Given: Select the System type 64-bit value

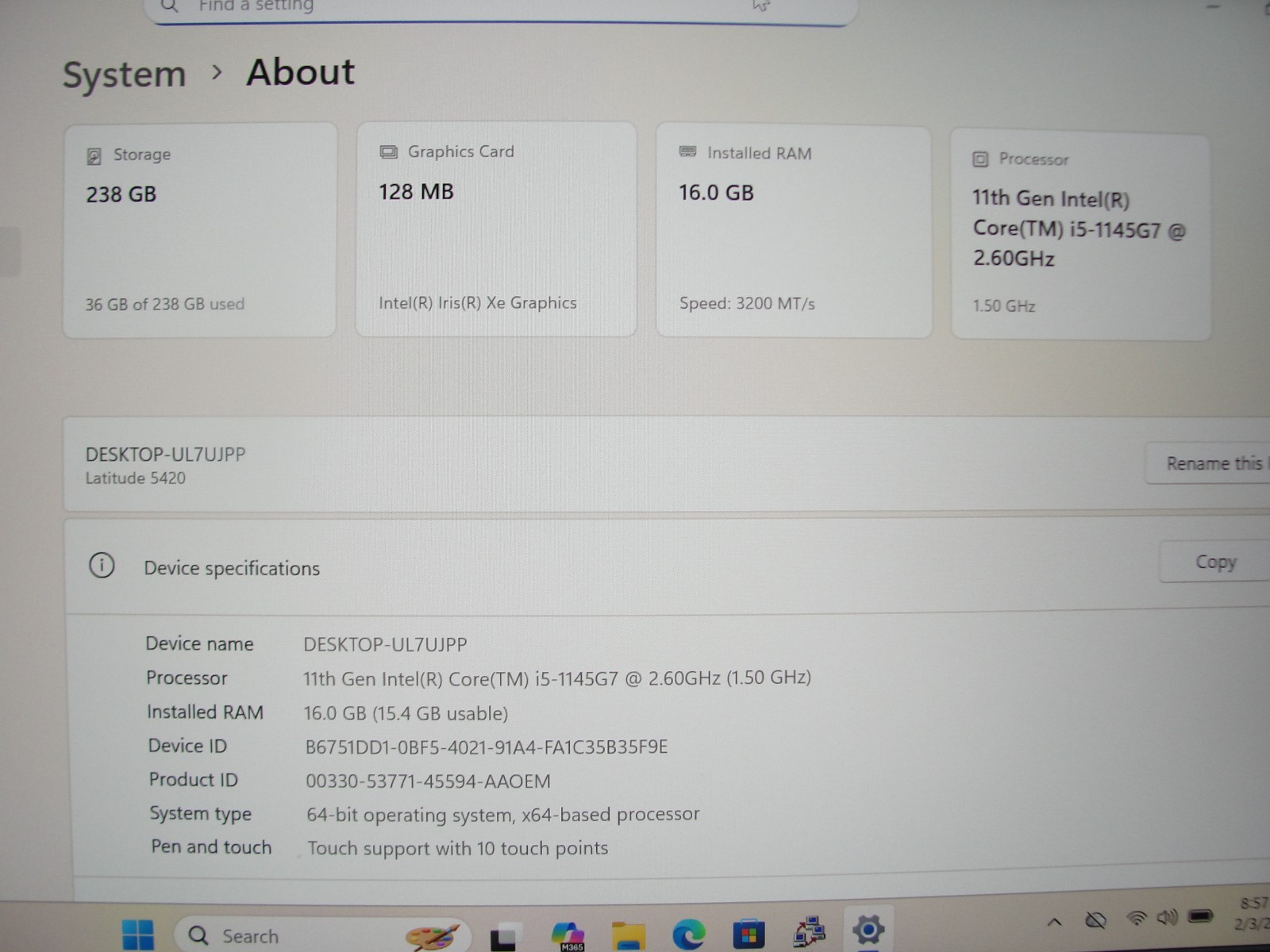Looking at the screenshot, I should (503, 815).
